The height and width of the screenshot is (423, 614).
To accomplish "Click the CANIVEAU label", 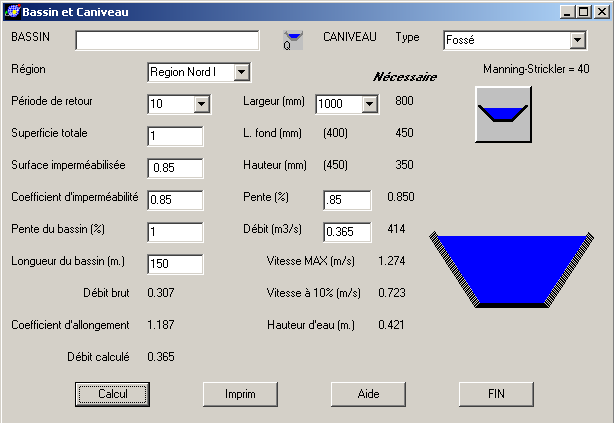I will (349, 37).
